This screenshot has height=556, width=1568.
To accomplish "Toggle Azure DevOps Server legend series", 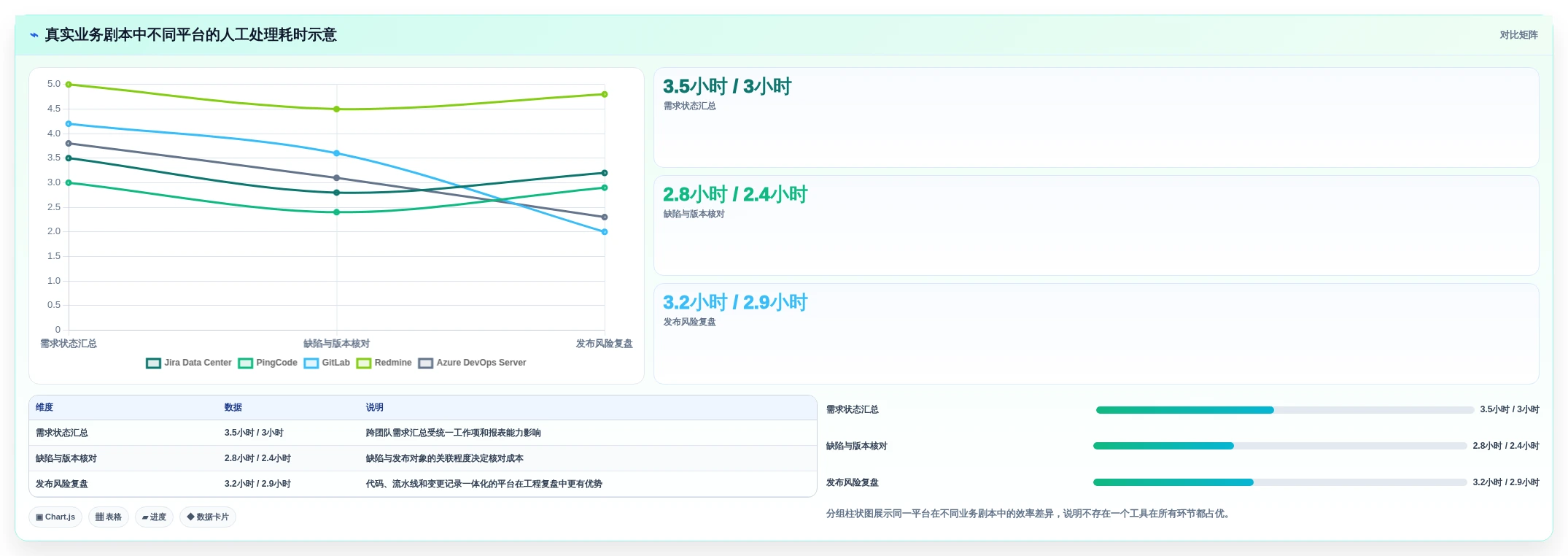I will pos(473,363).
